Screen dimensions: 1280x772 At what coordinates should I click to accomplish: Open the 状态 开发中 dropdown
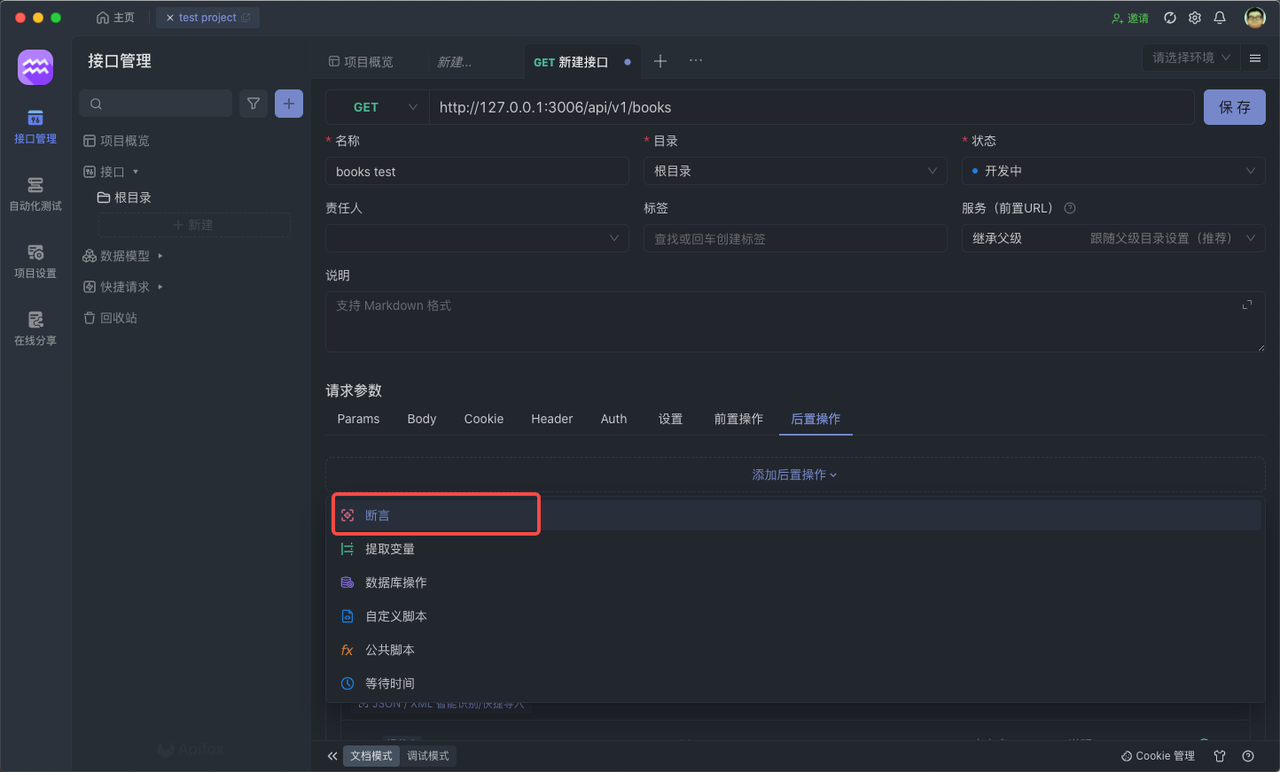click(x=1113, y=171)
